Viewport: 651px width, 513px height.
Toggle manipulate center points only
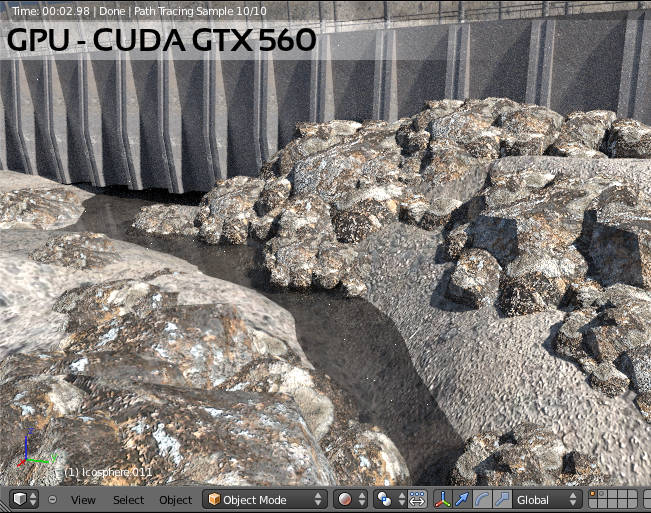point(417,499)
